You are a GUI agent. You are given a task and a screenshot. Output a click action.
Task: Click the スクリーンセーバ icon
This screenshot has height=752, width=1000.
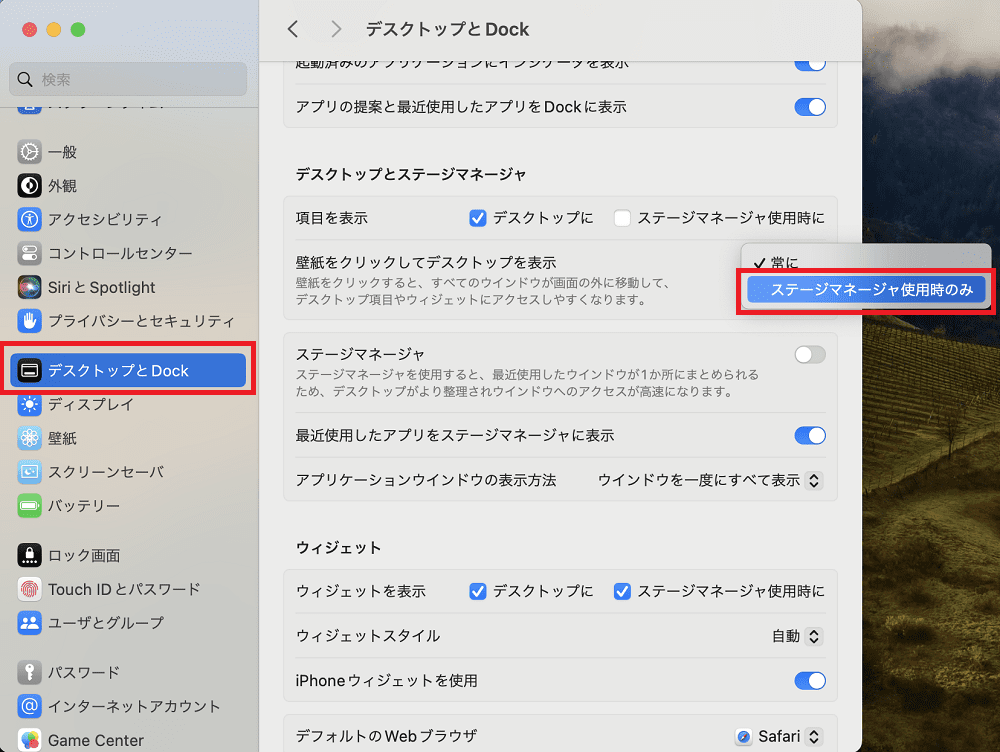pos(29,472)
